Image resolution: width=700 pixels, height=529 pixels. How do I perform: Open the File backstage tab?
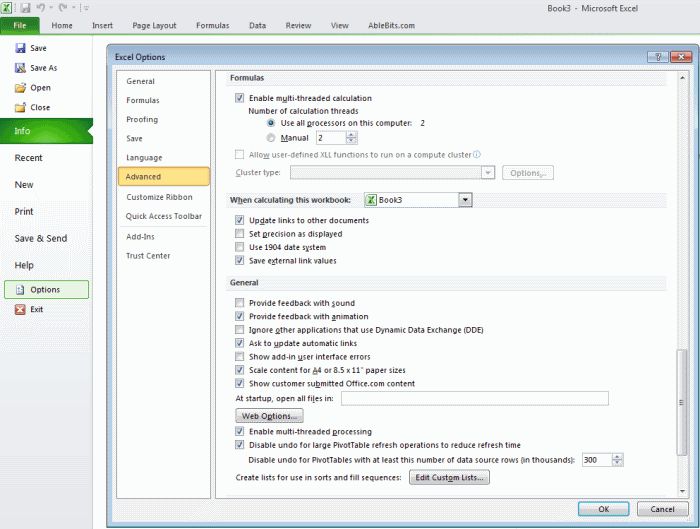coord(20,25)
